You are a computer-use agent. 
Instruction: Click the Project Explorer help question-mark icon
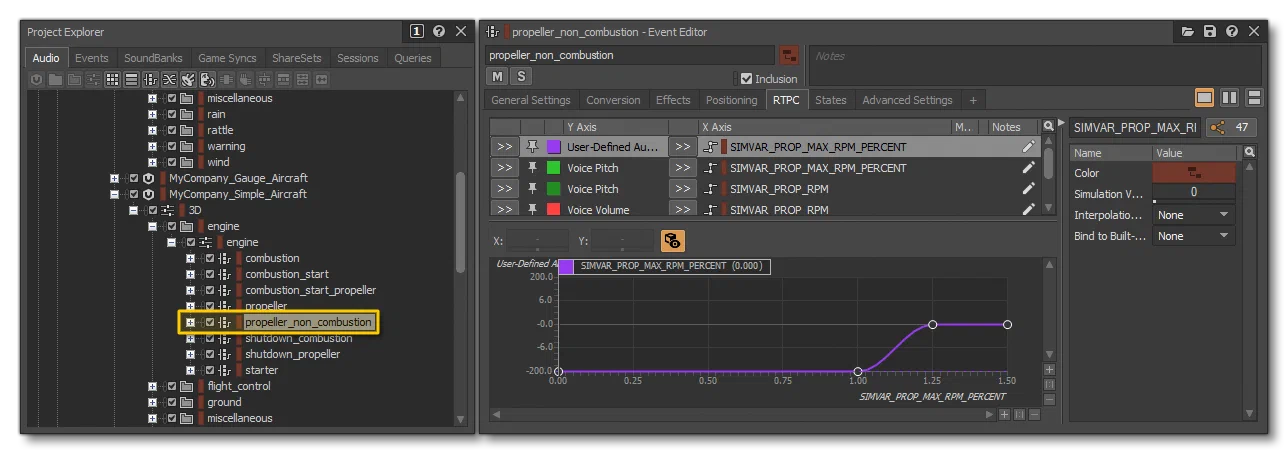[439, 32]
